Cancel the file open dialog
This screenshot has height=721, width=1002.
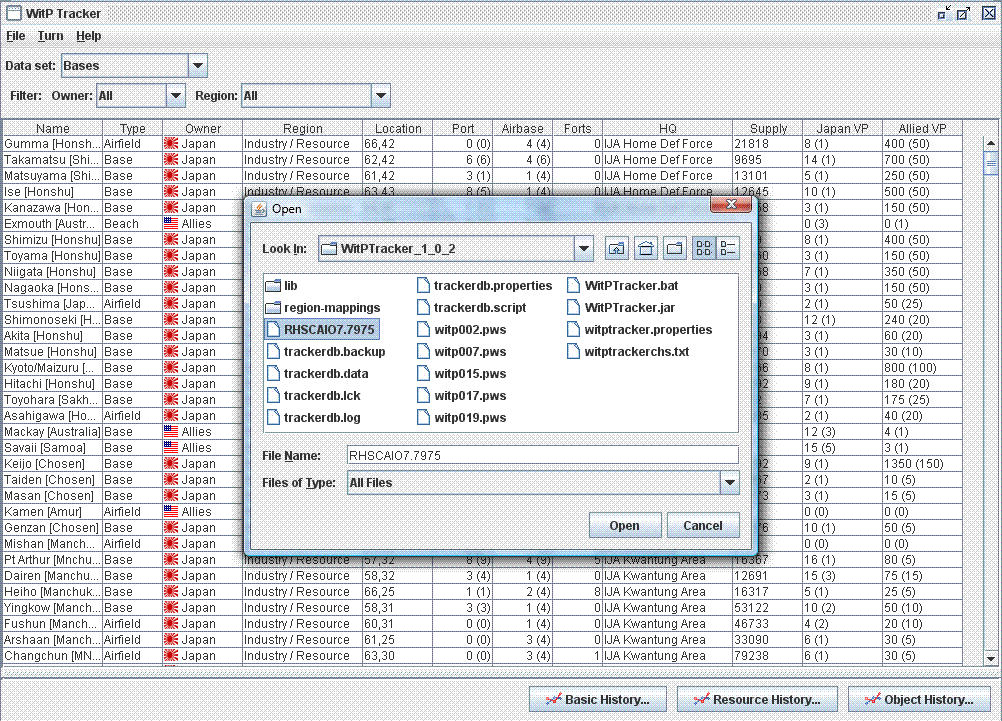pos(703,524)
